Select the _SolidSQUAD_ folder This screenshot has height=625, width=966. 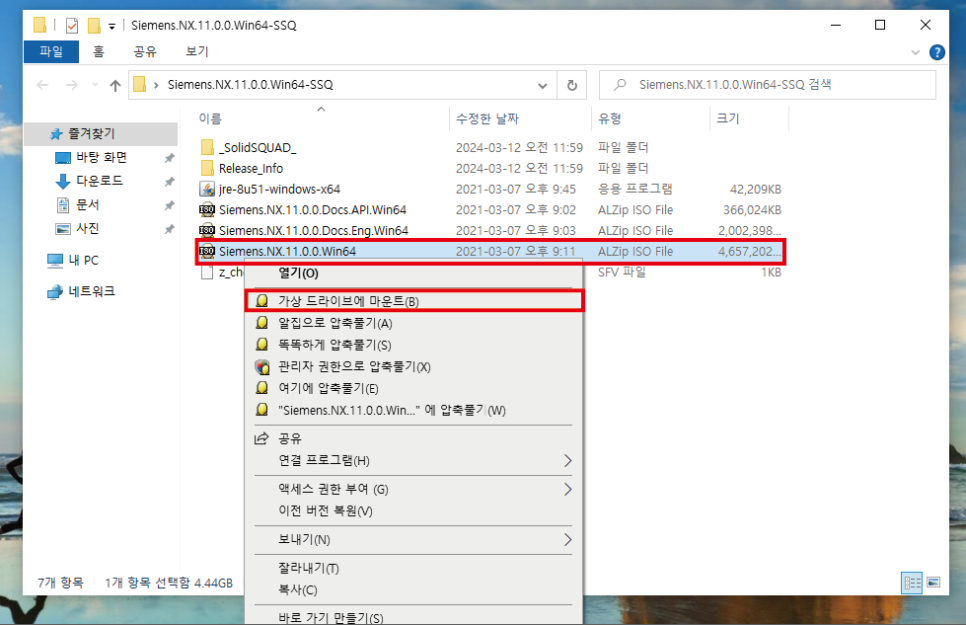click(258, 148)
